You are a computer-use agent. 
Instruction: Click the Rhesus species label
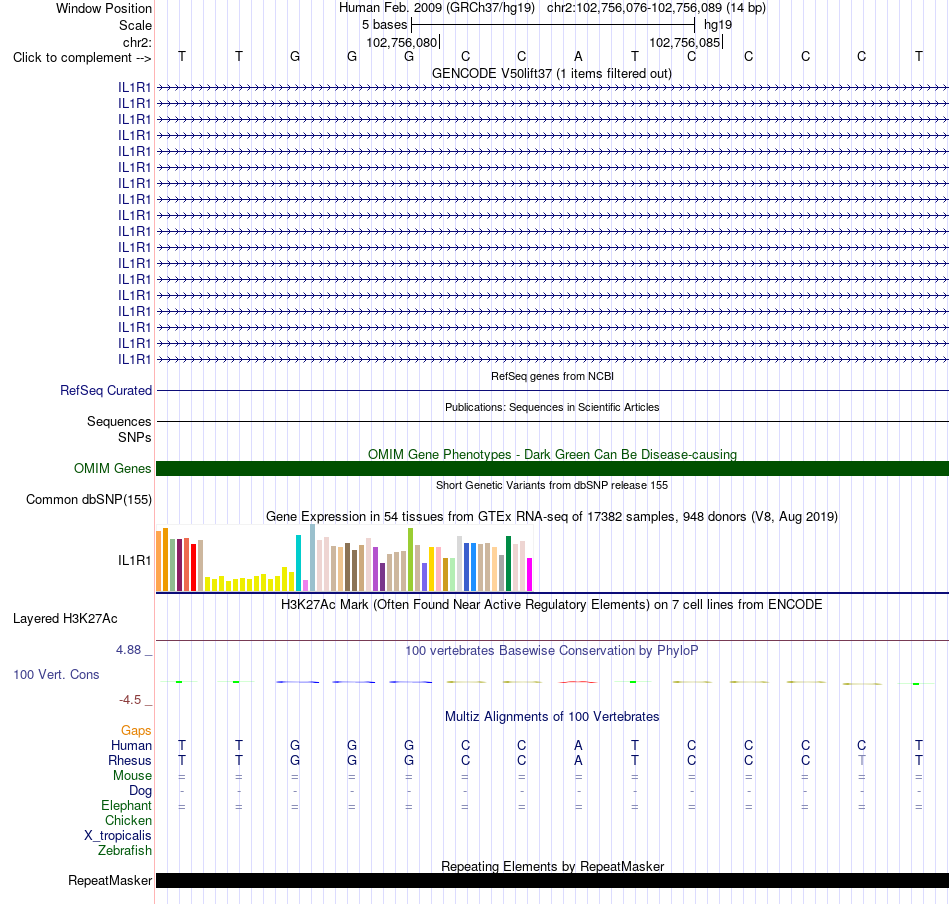[130, 760]
